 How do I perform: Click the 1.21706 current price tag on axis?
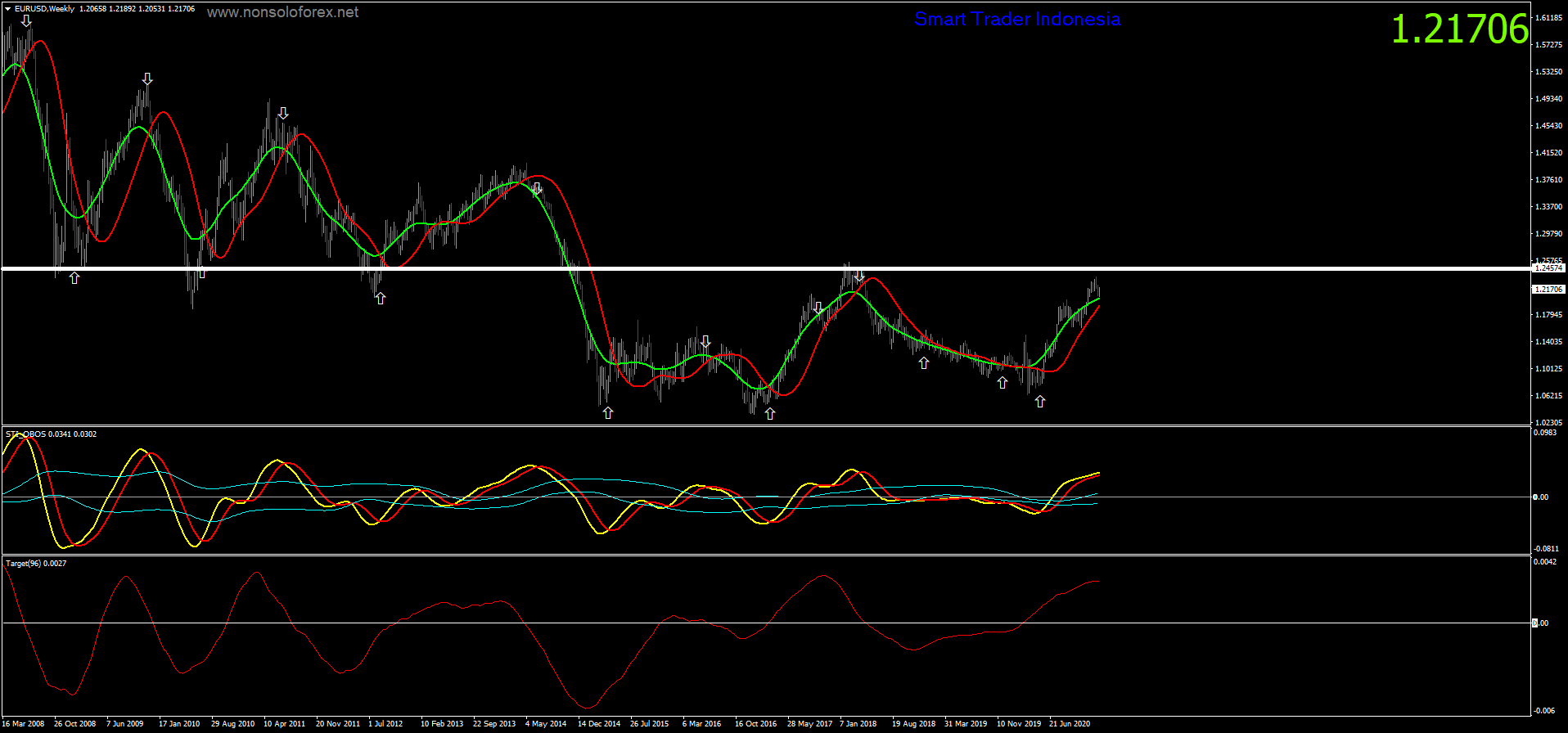(1548, 290)
